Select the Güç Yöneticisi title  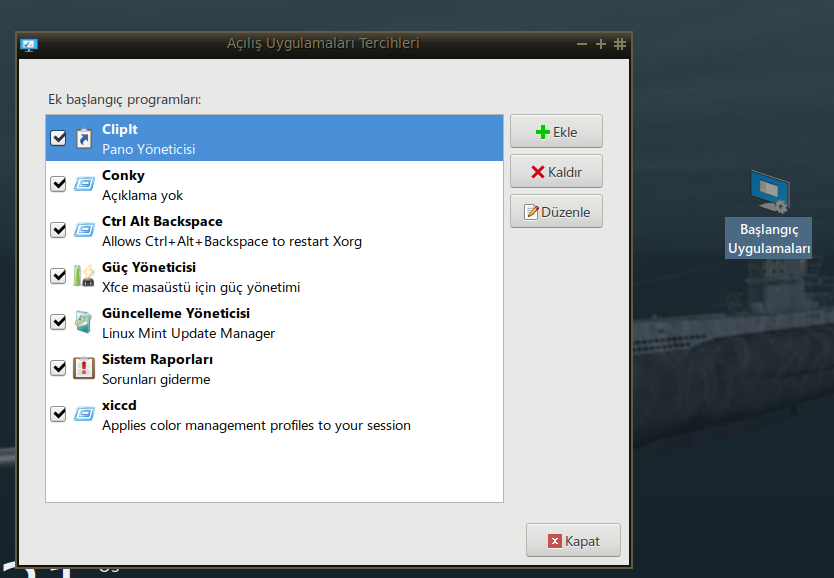coord(149,267)
